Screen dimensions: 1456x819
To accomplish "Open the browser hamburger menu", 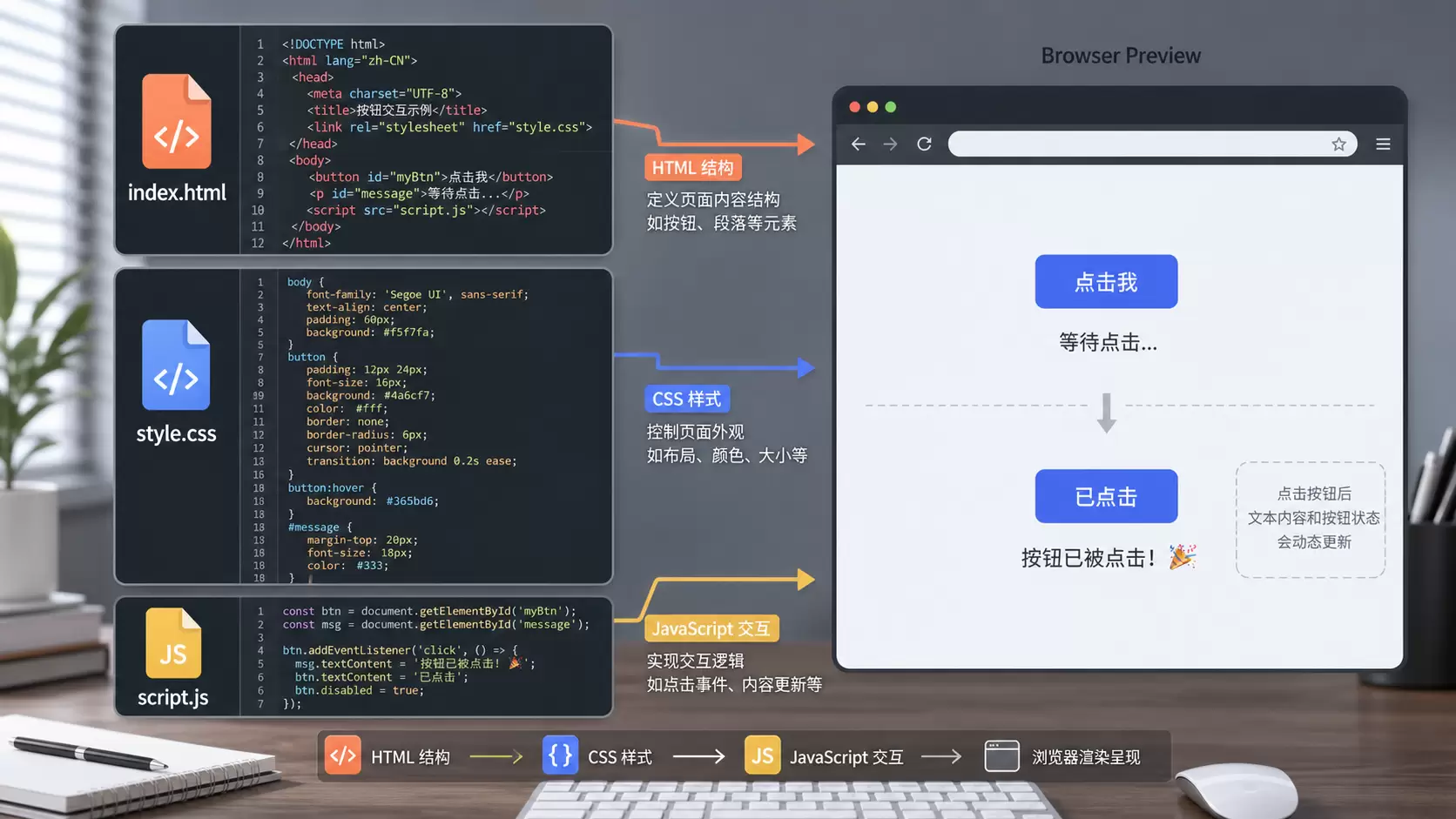I will click(1383, 144).
